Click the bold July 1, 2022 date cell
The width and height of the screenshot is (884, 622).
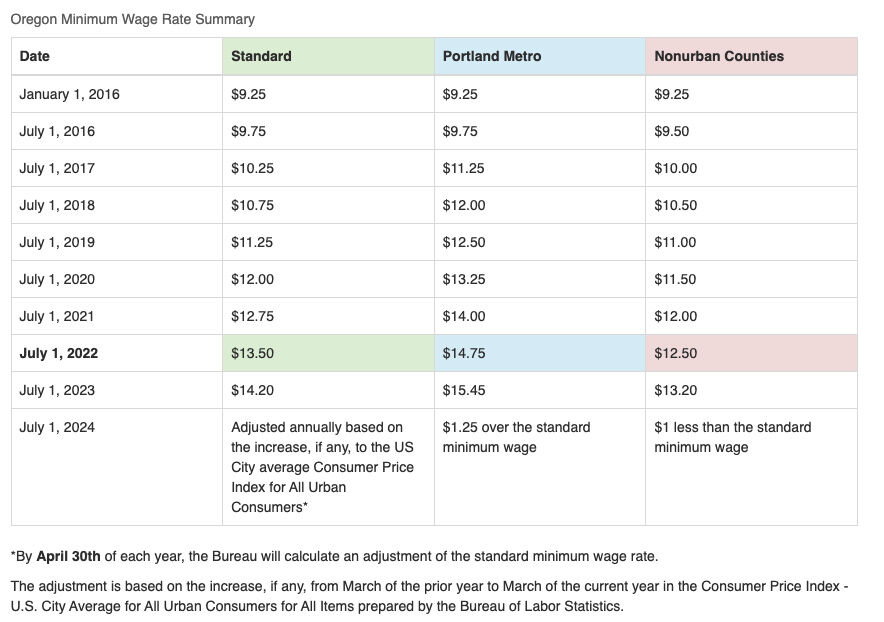[117, 354]
